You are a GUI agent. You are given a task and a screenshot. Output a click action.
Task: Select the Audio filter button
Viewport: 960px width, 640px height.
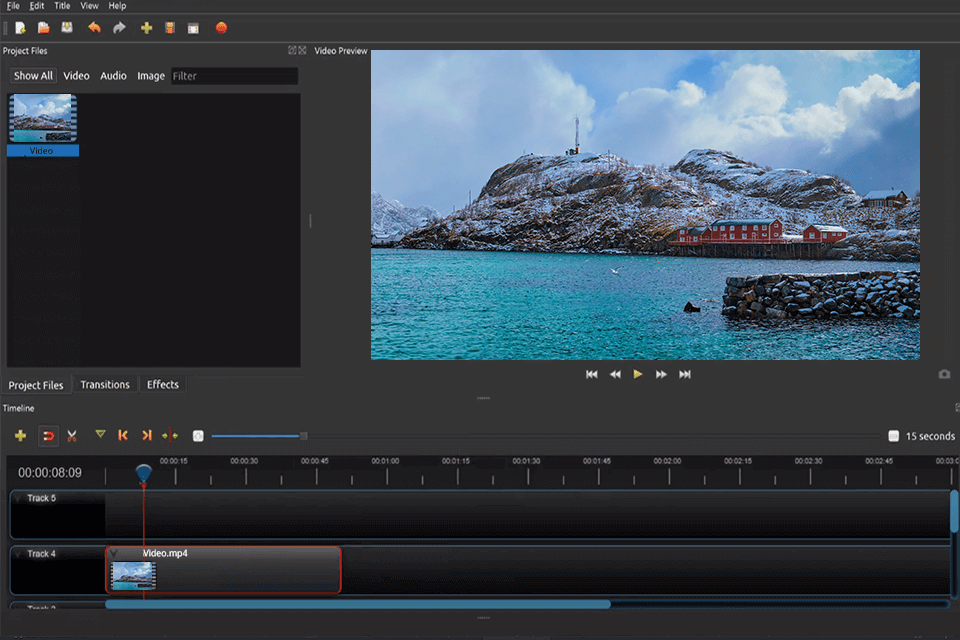pos(113,76)
